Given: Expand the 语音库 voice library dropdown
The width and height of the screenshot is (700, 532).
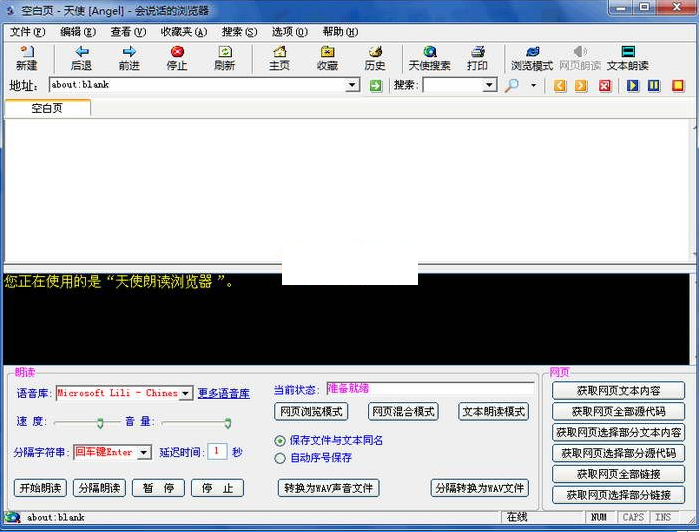Looking at the screenshot, I should (x=185, y=394).
